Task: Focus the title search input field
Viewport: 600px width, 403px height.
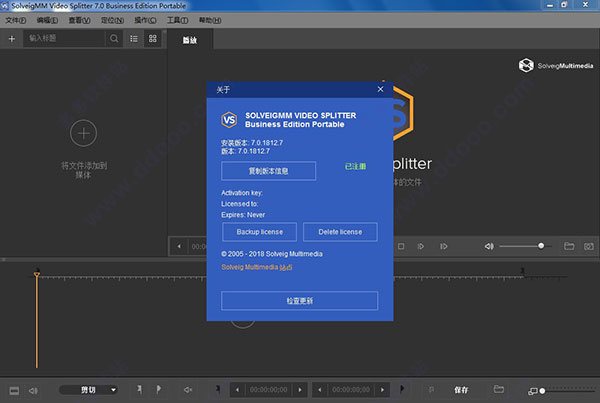Action: (64, 38)
